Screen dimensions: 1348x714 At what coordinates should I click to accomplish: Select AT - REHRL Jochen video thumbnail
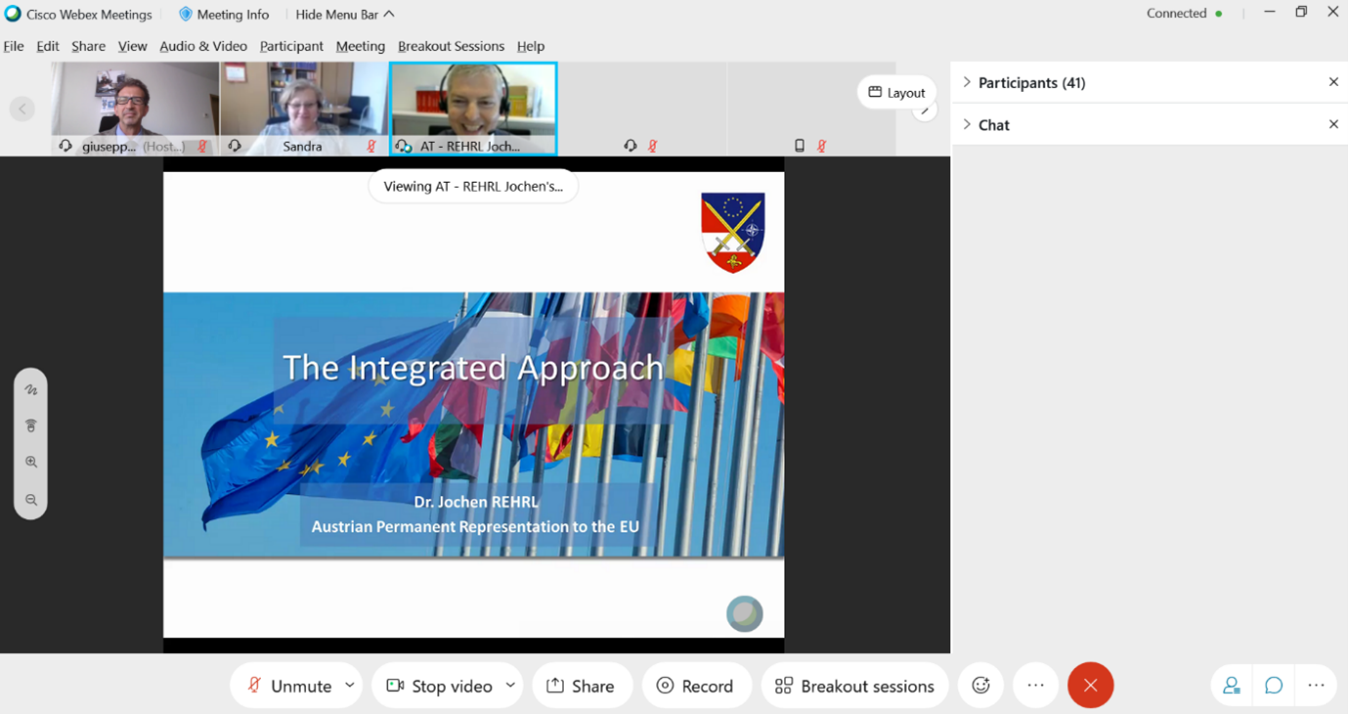(x=473, y=108)
